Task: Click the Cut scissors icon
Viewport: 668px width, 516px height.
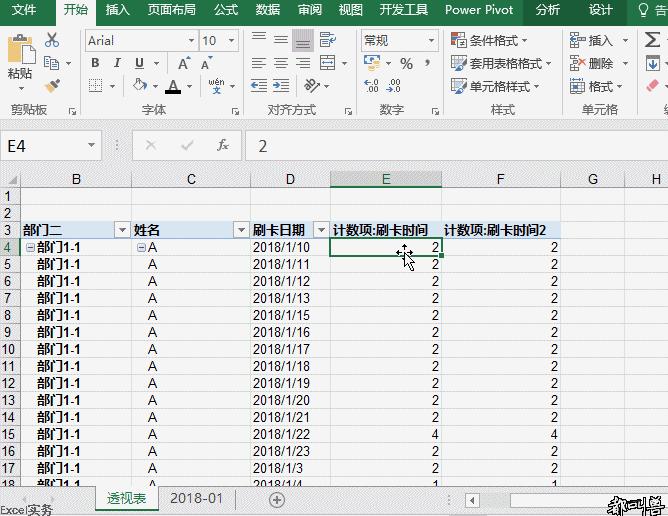Action: tap(52, 40)
